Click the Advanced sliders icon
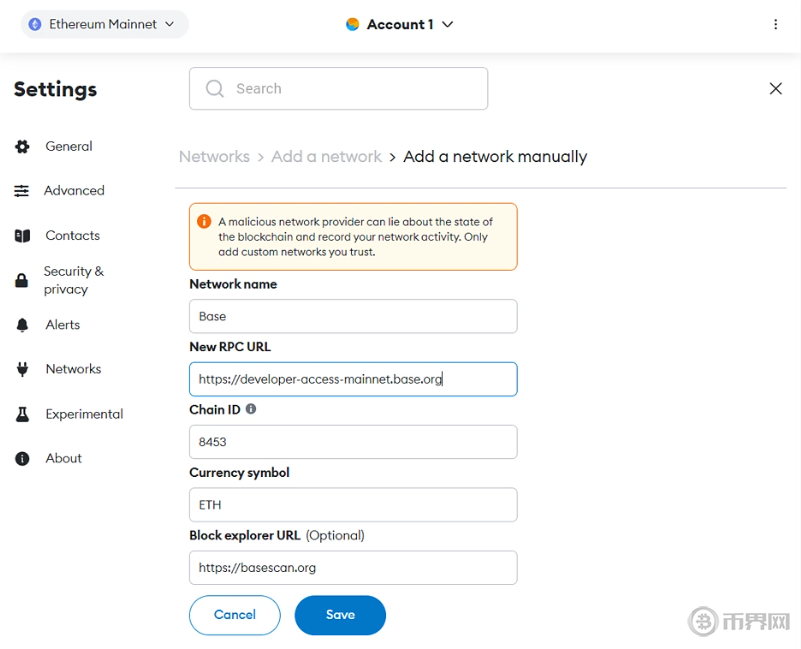The image size is (801, 649). 22,191
